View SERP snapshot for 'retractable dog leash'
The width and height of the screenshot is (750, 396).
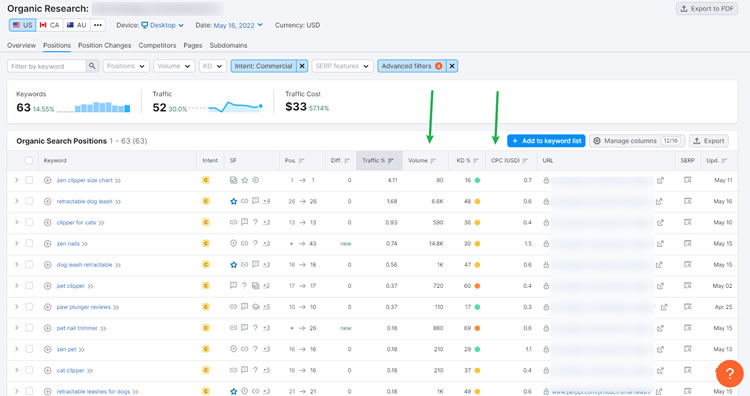[x=687, y=201]
